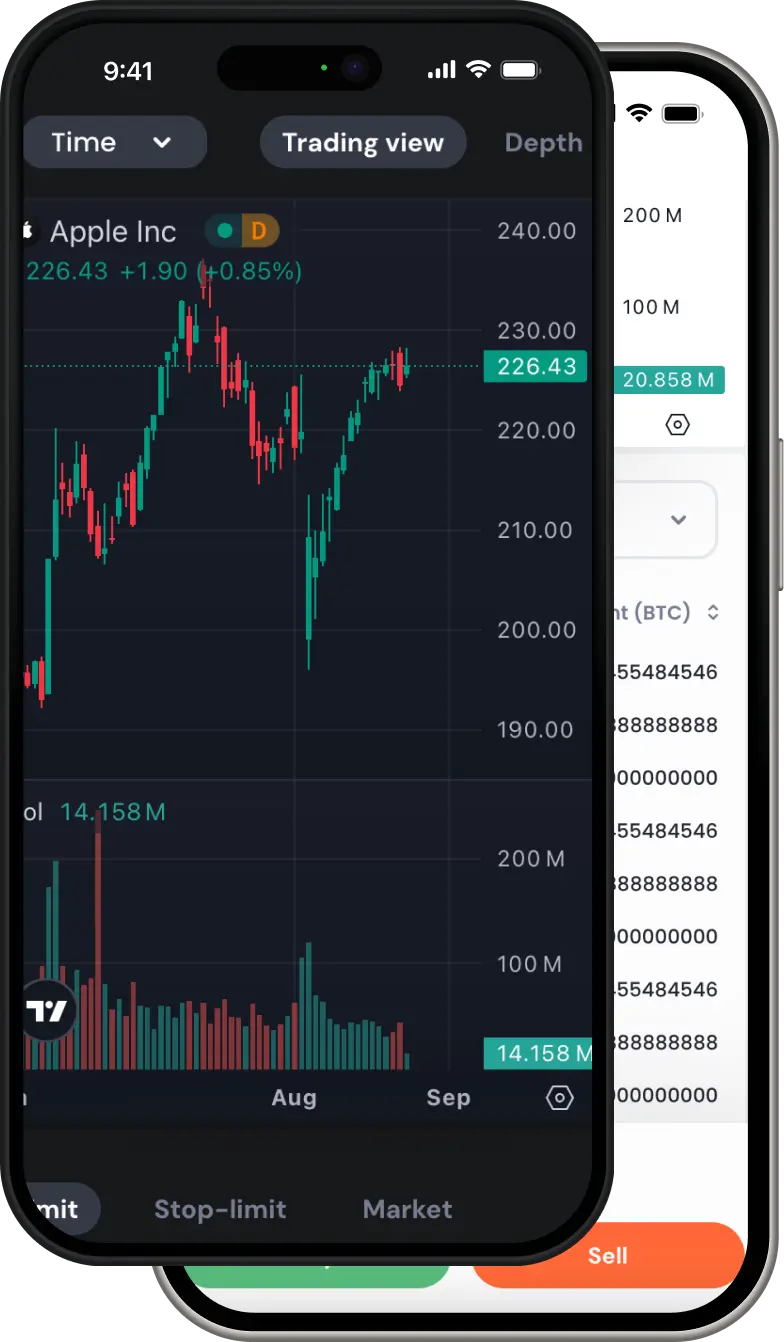This screenshot has height=1342, width=784.
Task: Open the Time dropdown
Action: click(113, 142)
